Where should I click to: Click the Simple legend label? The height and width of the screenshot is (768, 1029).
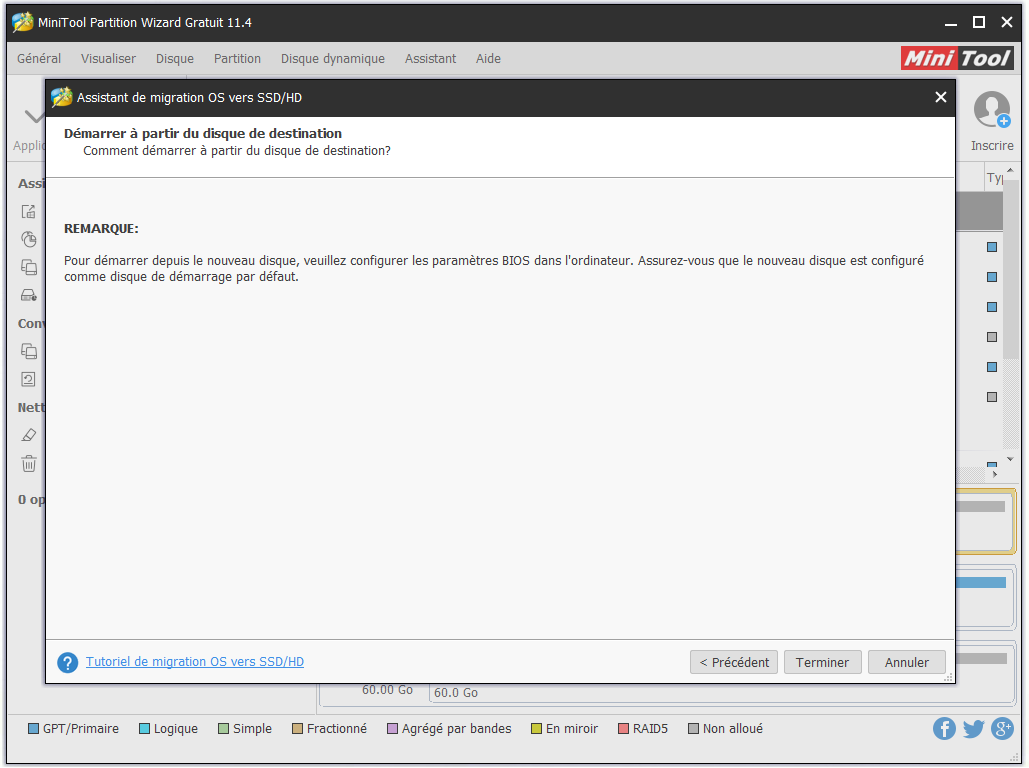pos(252,729)
